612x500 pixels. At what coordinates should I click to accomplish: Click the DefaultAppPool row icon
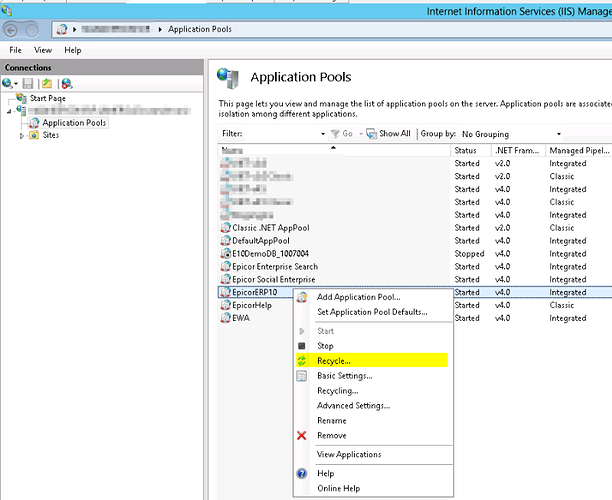[x=226, y=240]
